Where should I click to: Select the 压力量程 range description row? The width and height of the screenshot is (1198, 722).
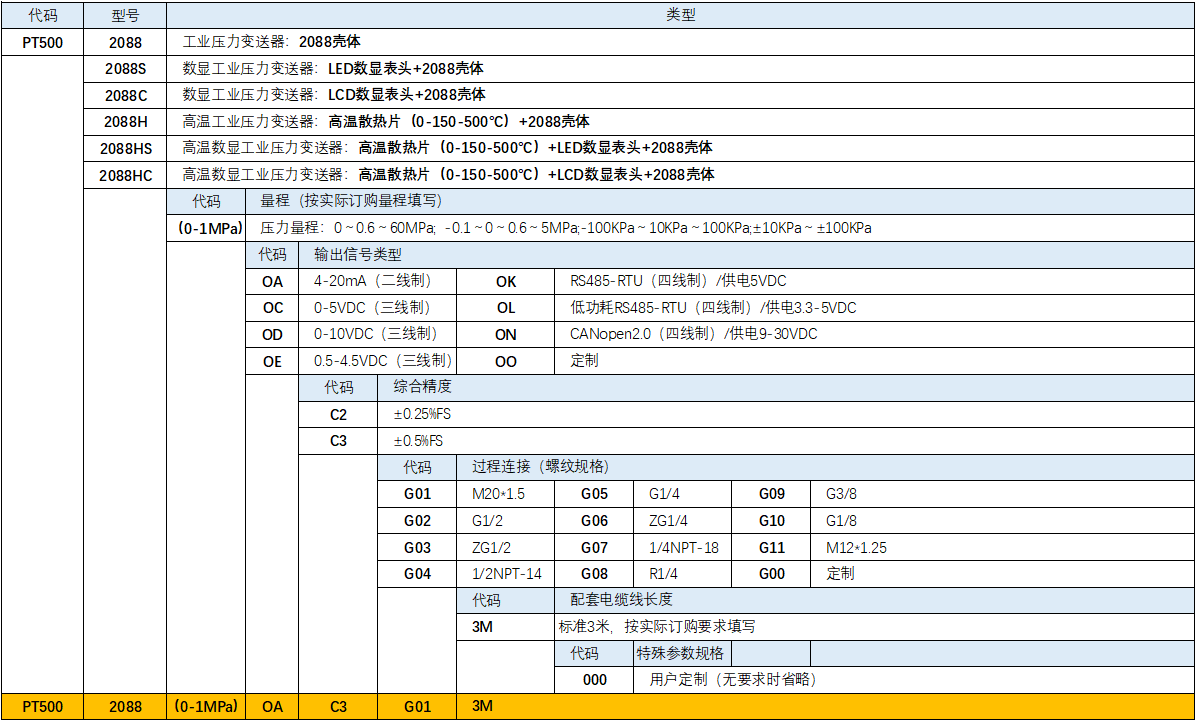[x=565, y=228]
